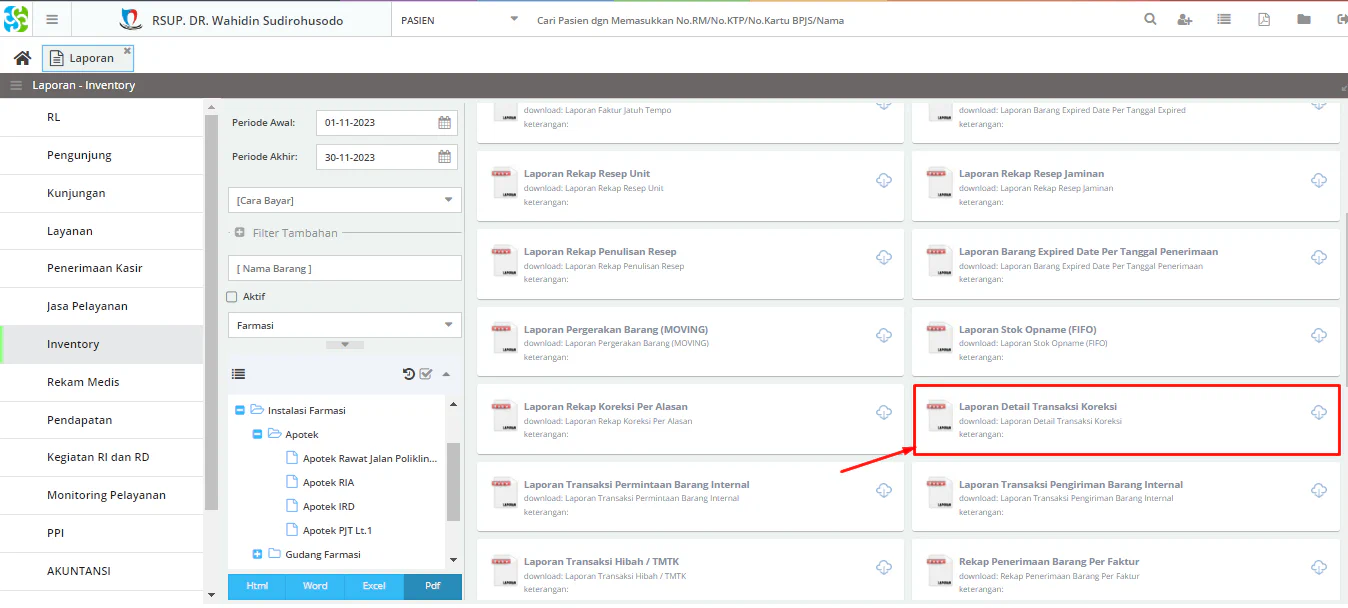Expand the Gudang Farmasi tree node
This screenshot has width=1348, height=608.
[258, 554]
